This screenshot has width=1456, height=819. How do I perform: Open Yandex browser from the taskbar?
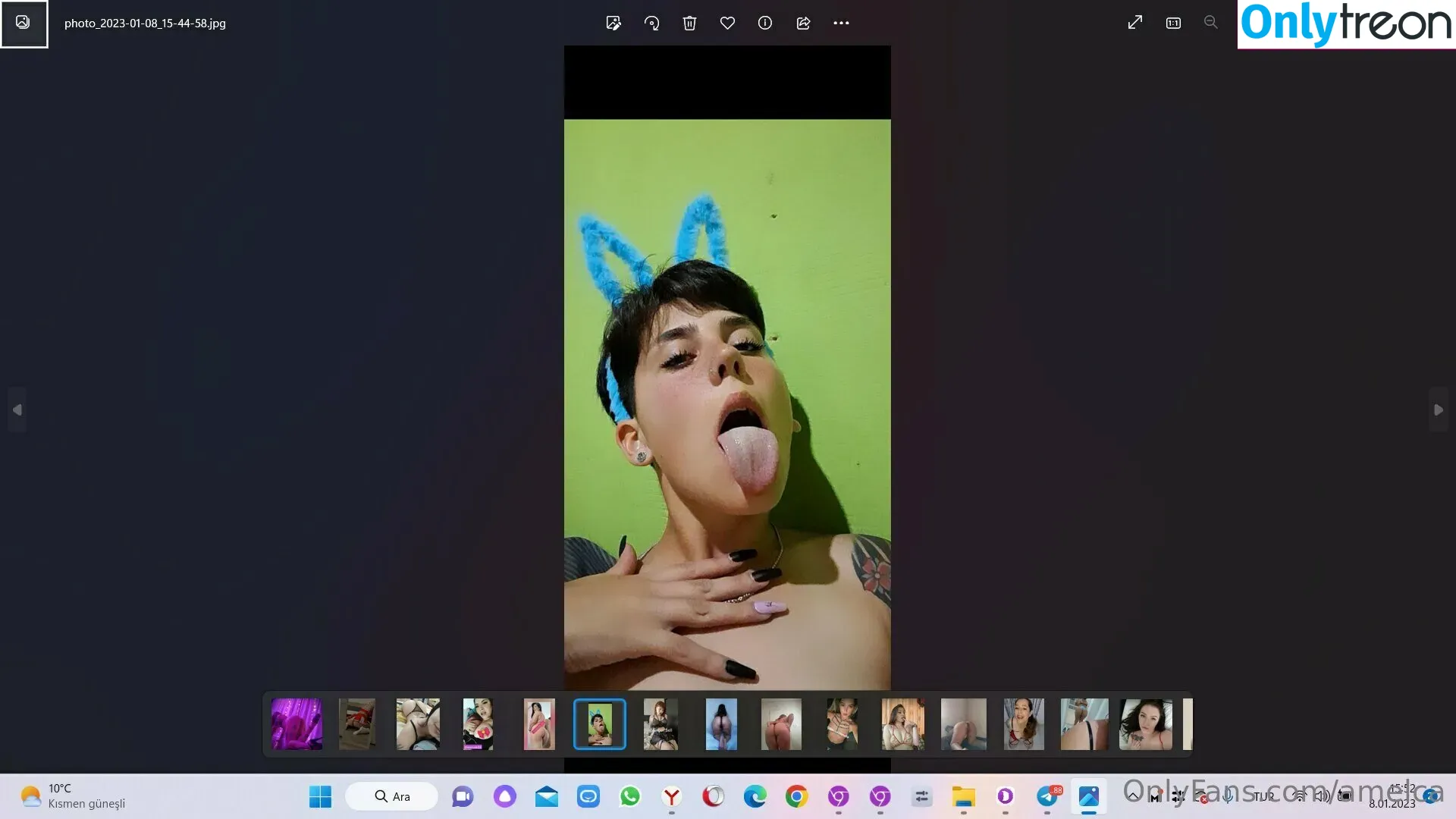[x=671, y=796]
